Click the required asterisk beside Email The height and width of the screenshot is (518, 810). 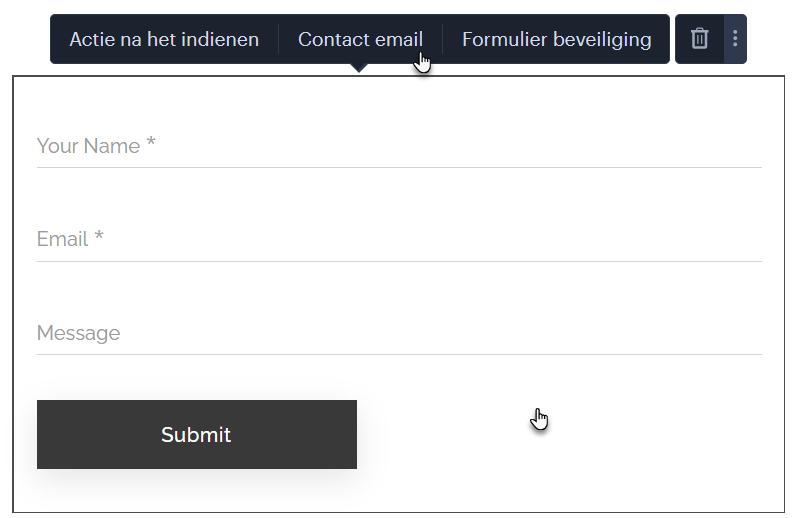pyautogui.click(x=99, y=238)
